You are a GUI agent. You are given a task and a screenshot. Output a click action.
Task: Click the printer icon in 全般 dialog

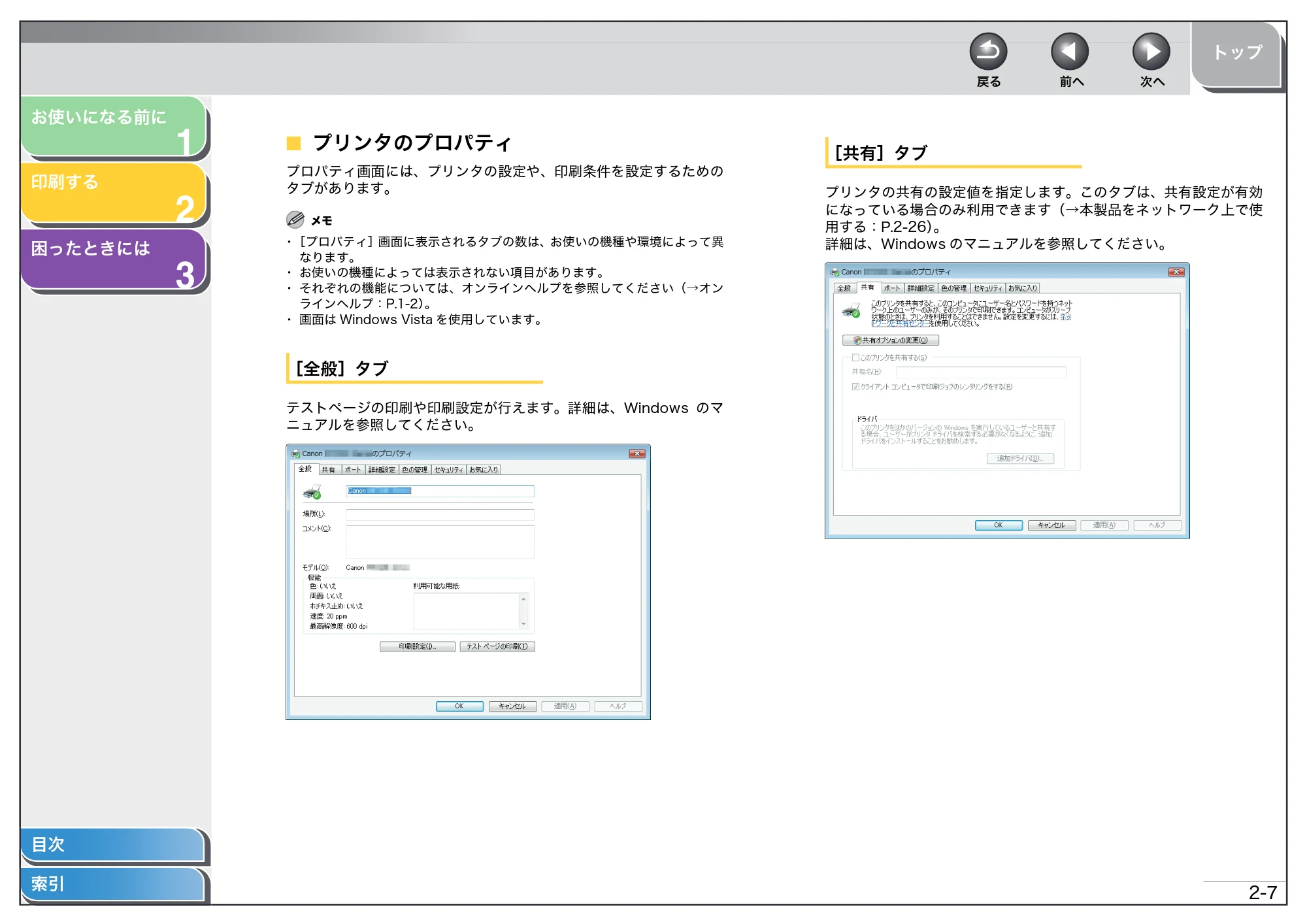pos(312,492)
